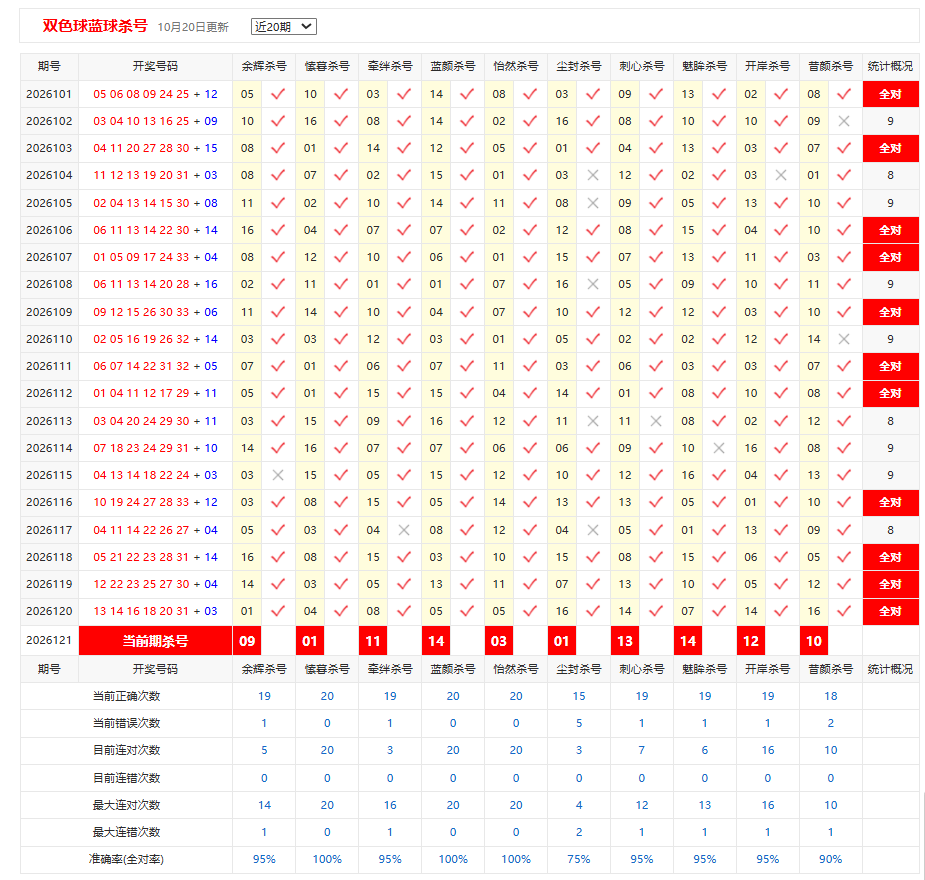Click the 最大连对次数 row label
Image resolution: width=925 pixels, height=880 pixels.
(126, 805)
